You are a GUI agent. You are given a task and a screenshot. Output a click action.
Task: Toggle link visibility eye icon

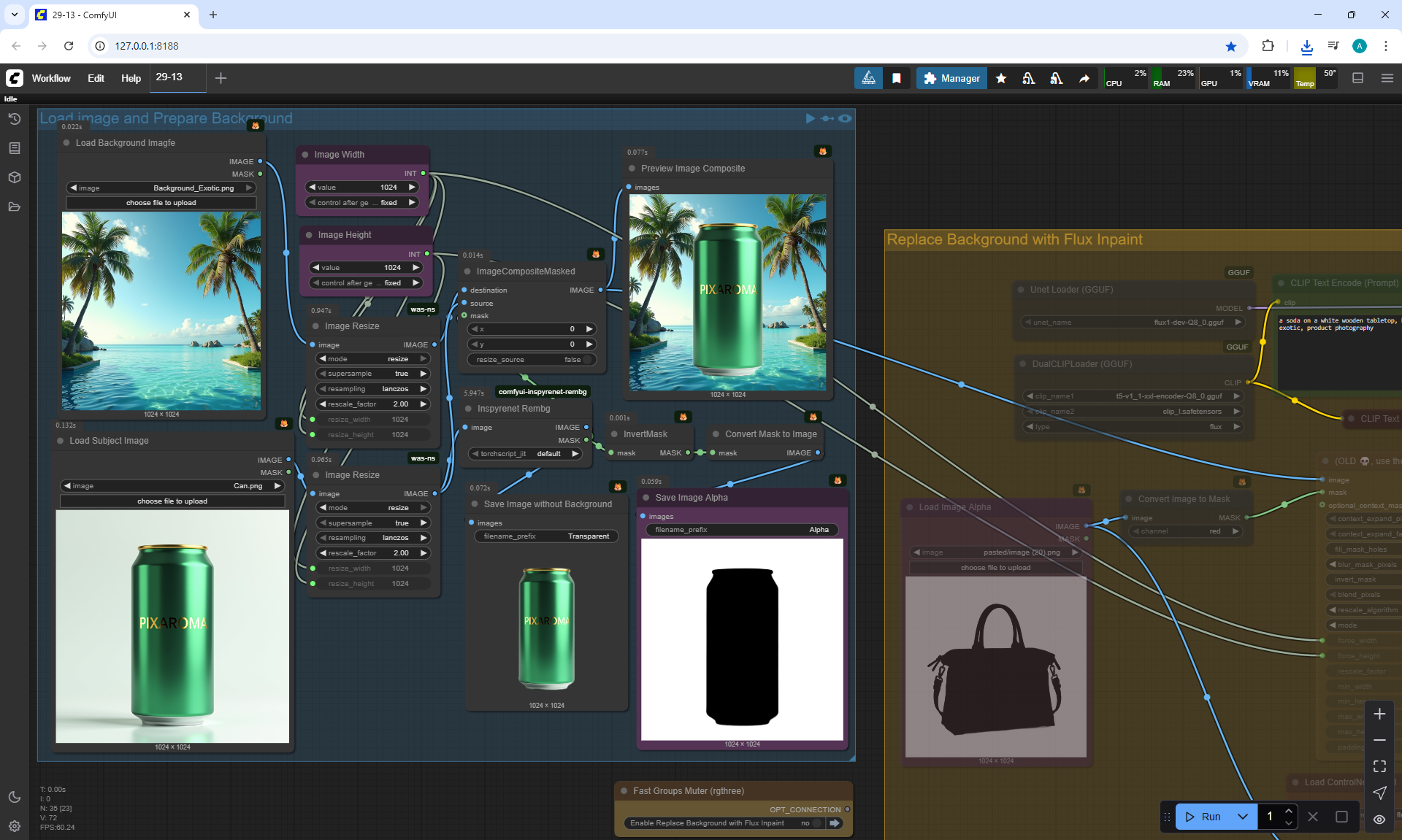tap(1379, 819)
